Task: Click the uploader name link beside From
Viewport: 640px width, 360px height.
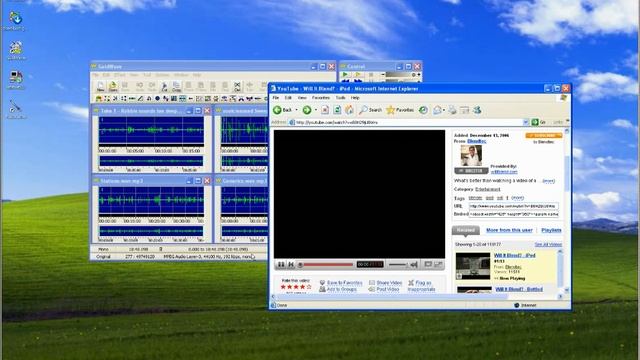Action: [476, 141]
